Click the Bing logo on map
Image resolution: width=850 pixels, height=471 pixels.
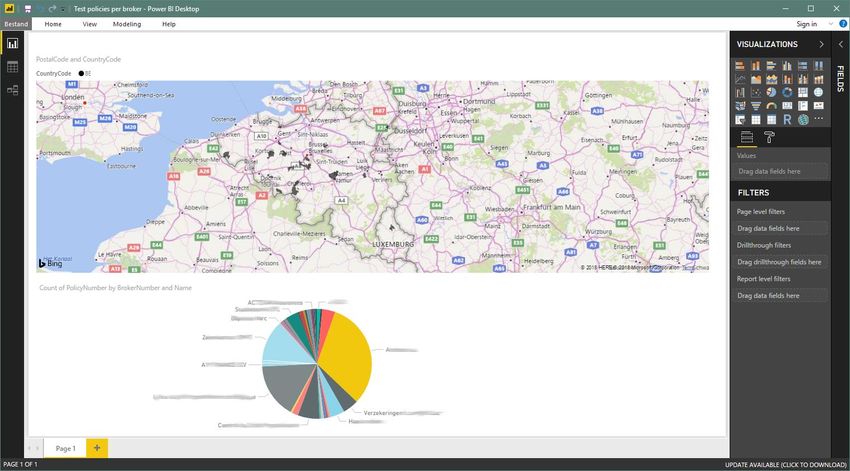(50, 263)
